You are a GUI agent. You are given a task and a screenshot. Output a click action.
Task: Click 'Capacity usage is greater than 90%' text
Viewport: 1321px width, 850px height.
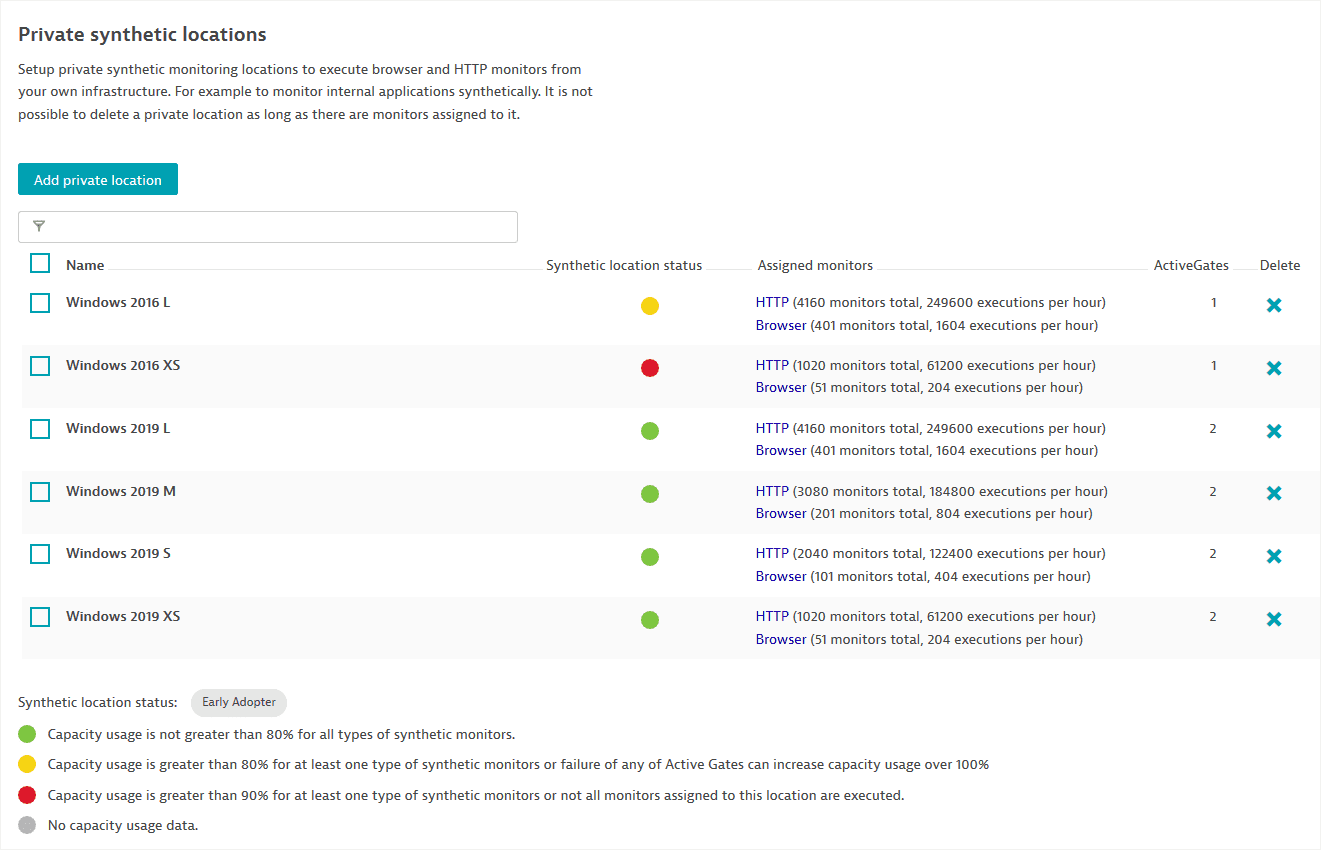pyautogui.click(x=476, y=795)
